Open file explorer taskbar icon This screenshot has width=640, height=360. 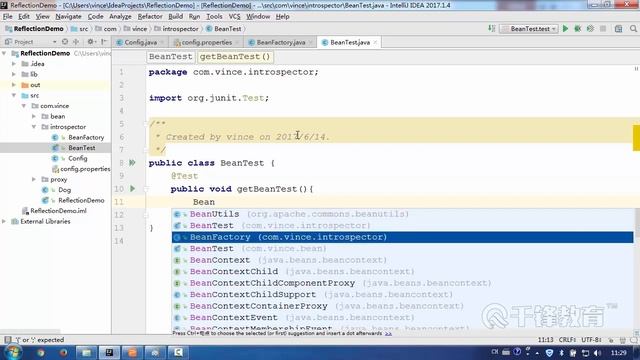86,352
